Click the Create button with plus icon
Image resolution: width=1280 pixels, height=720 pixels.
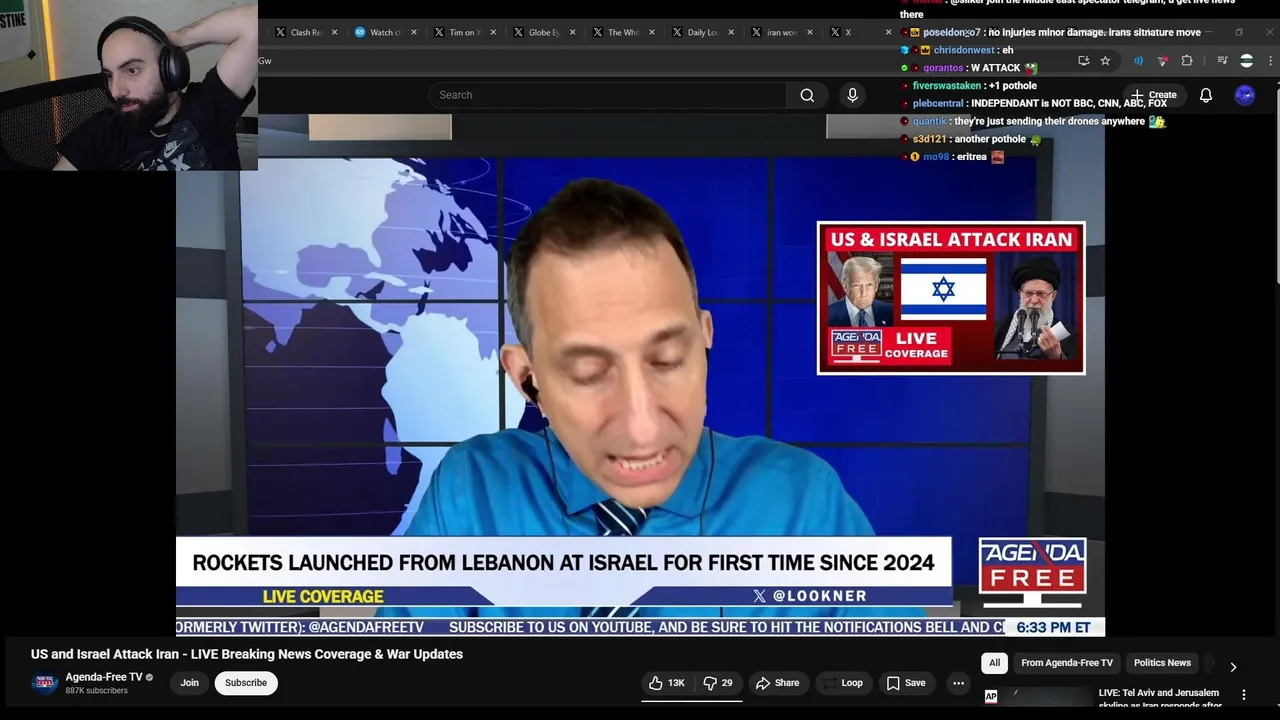[x=1154, y=95]
